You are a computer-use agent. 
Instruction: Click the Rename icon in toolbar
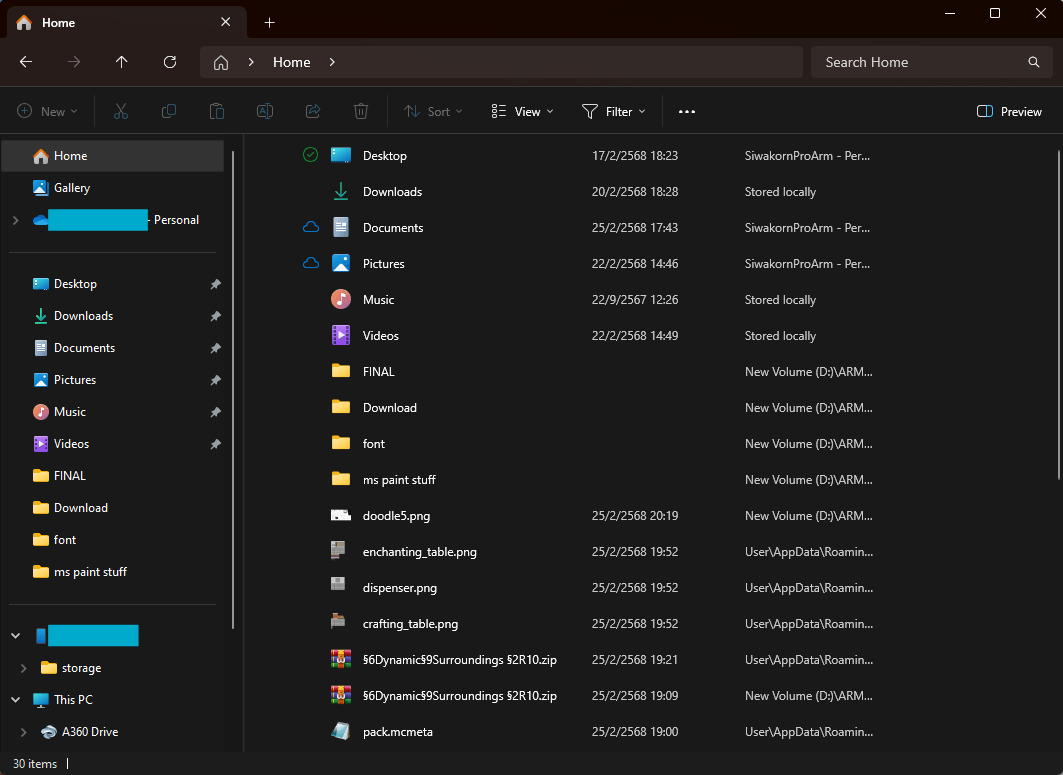click(265, 112)
